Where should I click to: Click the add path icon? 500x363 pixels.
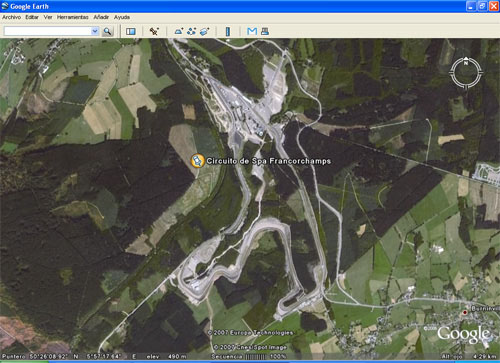coord(191,31)
